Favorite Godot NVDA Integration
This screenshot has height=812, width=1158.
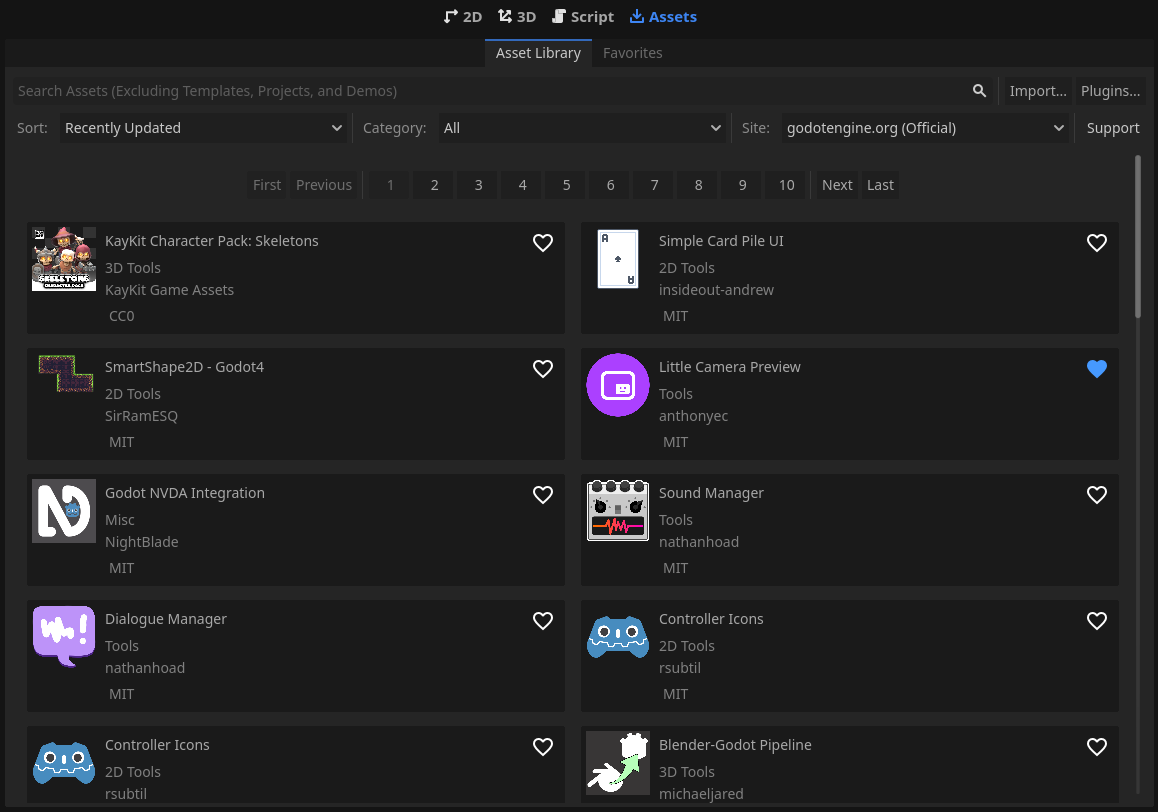coord(543,494)
